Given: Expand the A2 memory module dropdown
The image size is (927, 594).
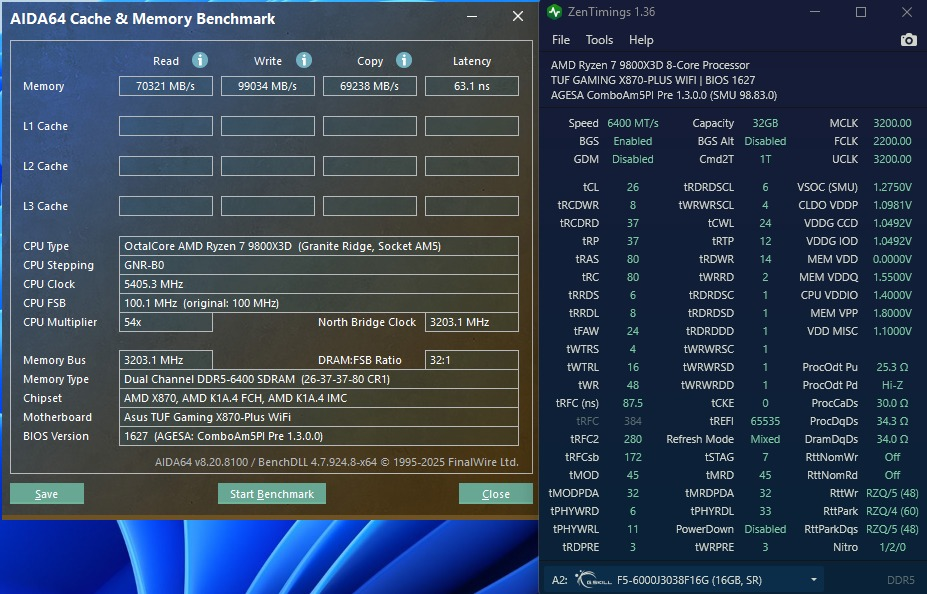Looking at the screenshot, I should tap(813, 580).
